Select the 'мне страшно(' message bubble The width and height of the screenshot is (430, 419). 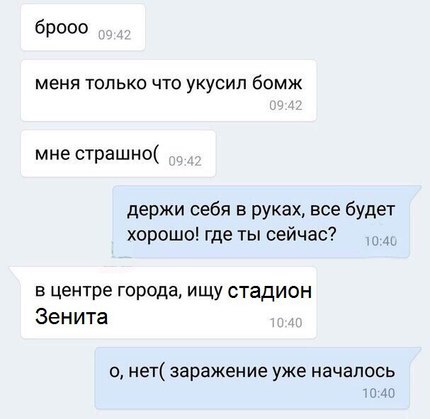click(118, 154)
